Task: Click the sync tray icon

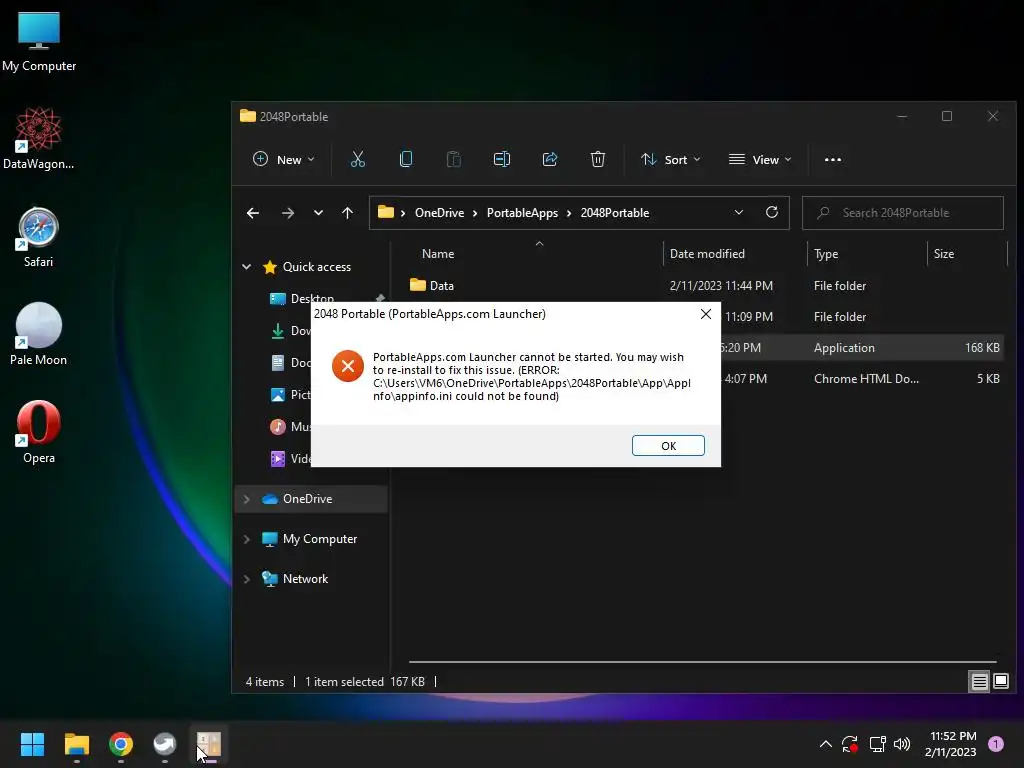Action: (x=850, y=744)
